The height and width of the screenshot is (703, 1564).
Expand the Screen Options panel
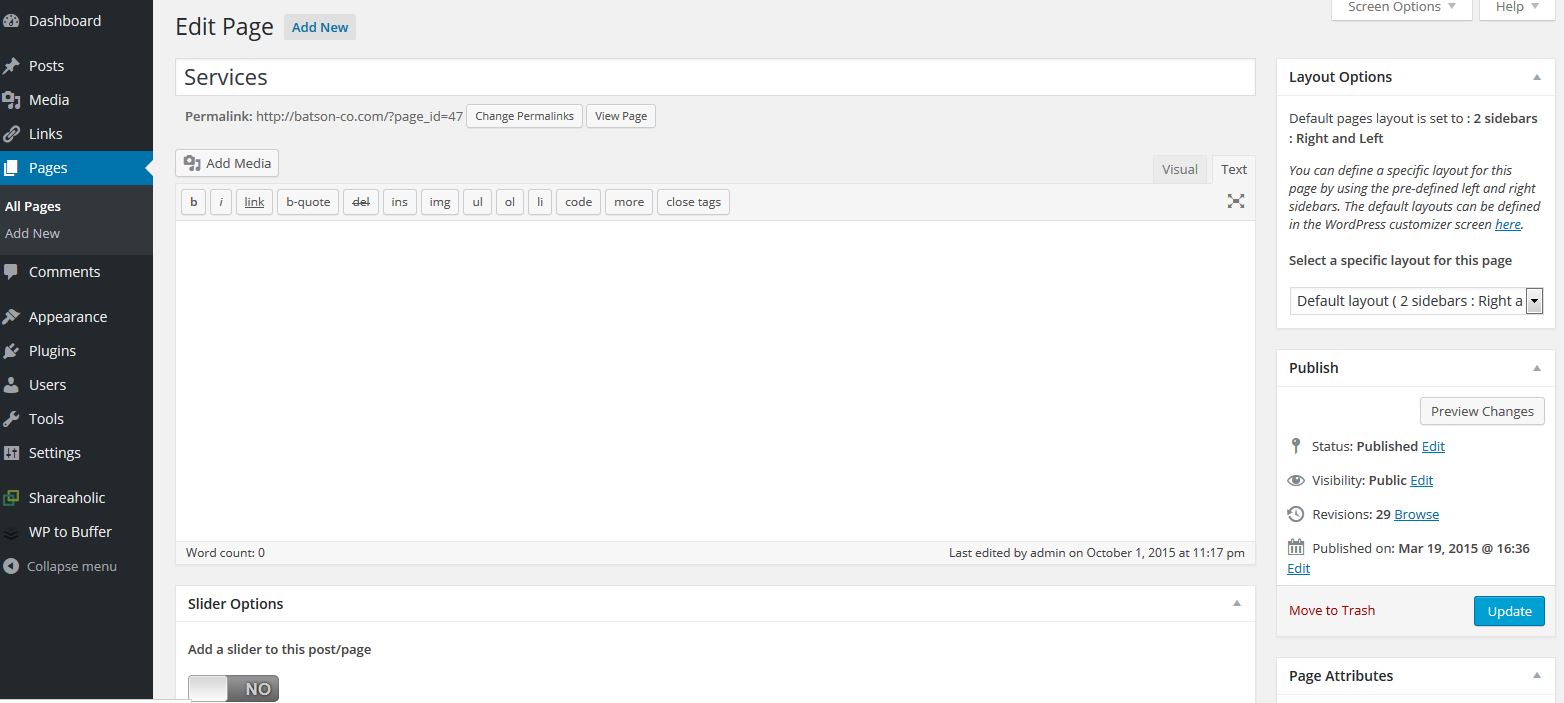point(1401,8)
